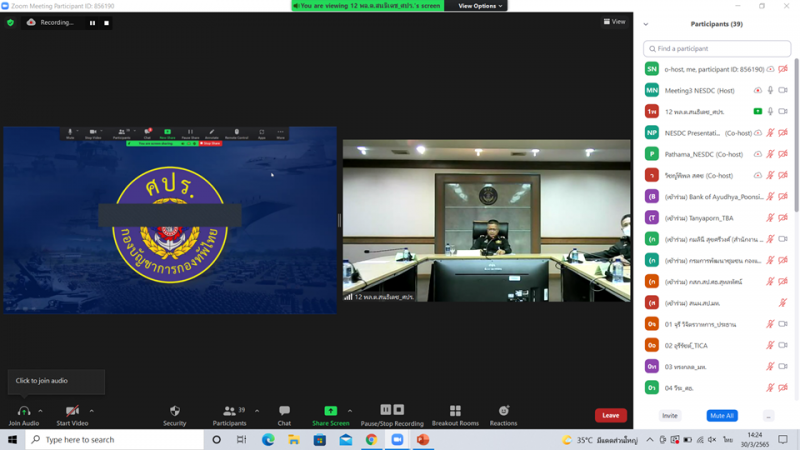Show hidden system tray icons
Screen dimensions: 800x450
pyautogui.click(x=650, y=439)
